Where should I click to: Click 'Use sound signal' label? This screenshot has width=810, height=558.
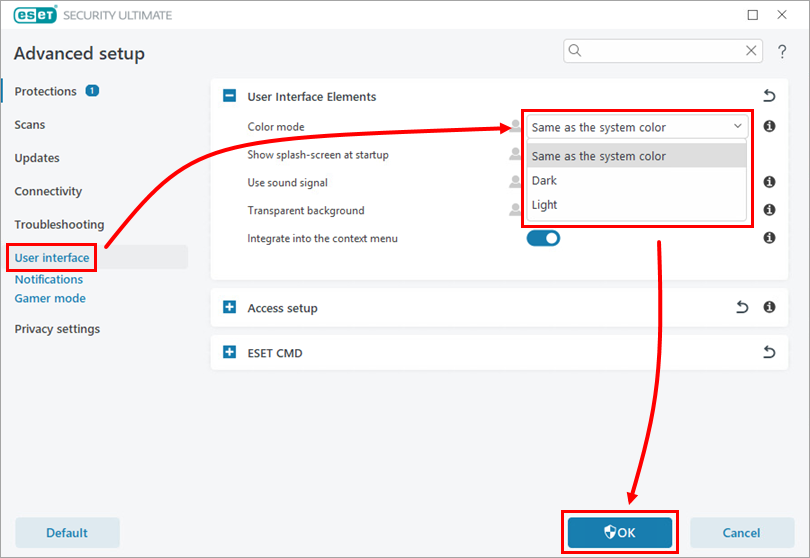[287, 182]
